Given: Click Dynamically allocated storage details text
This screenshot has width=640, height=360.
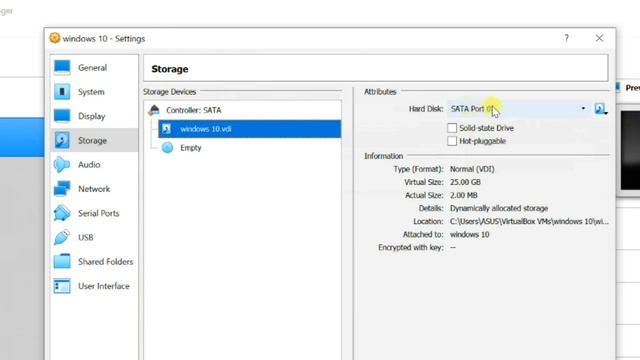Looking at the screenshot, I should tap(499, 208).
